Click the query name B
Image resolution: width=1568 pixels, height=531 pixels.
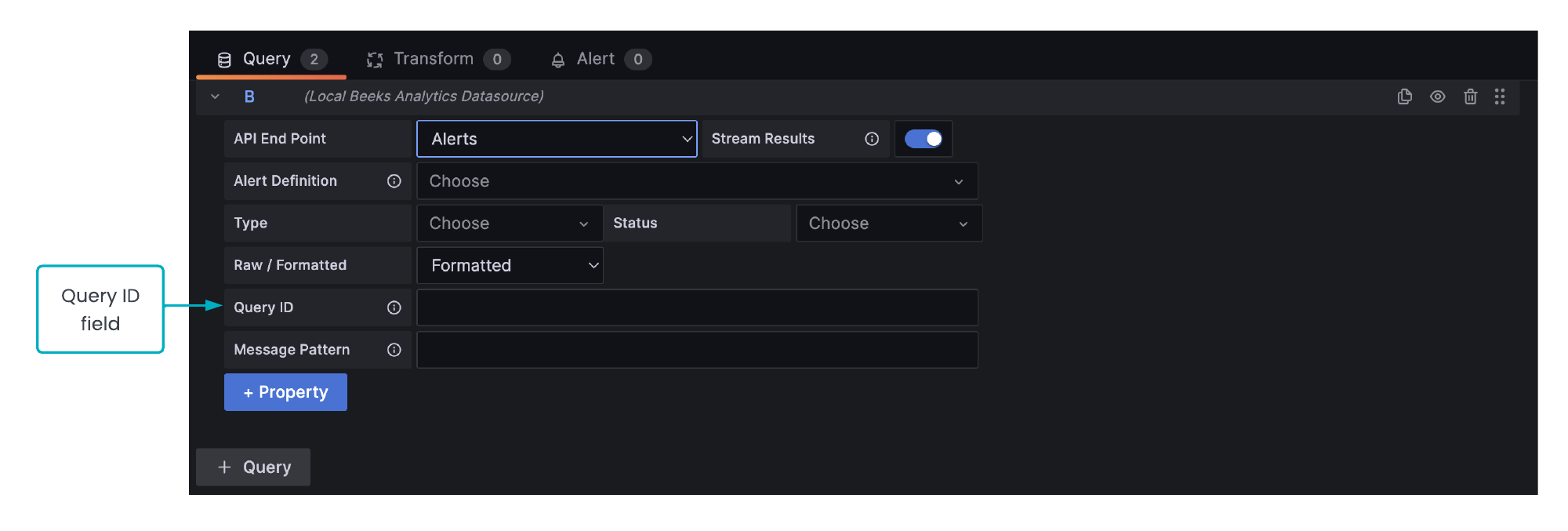249,96
